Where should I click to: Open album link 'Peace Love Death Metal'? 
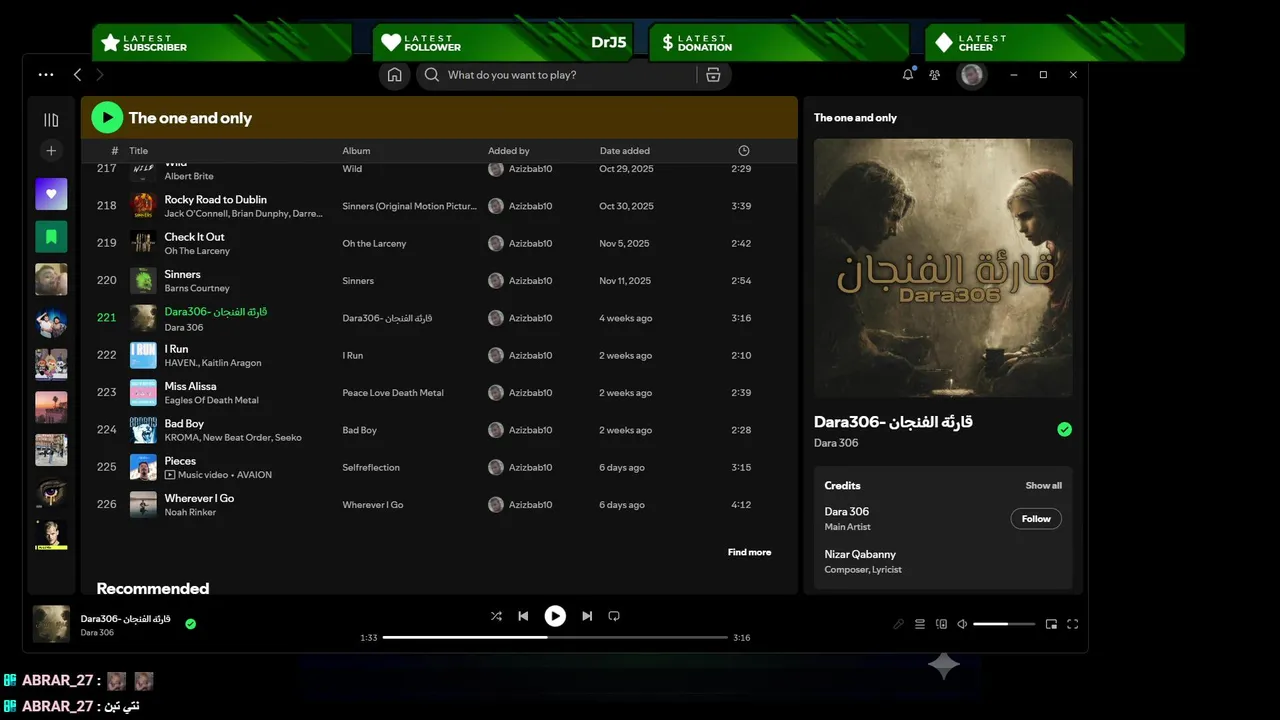(393, 393)
